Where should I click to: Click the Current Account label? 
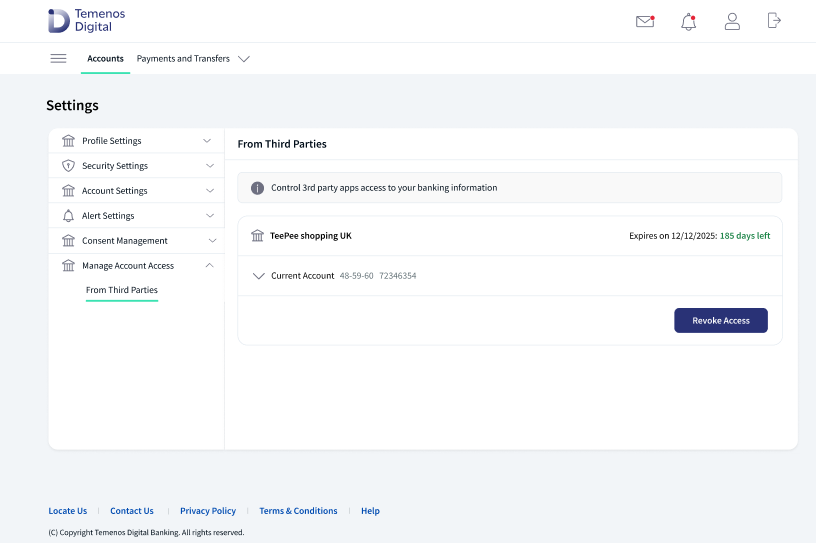[302, 276]
